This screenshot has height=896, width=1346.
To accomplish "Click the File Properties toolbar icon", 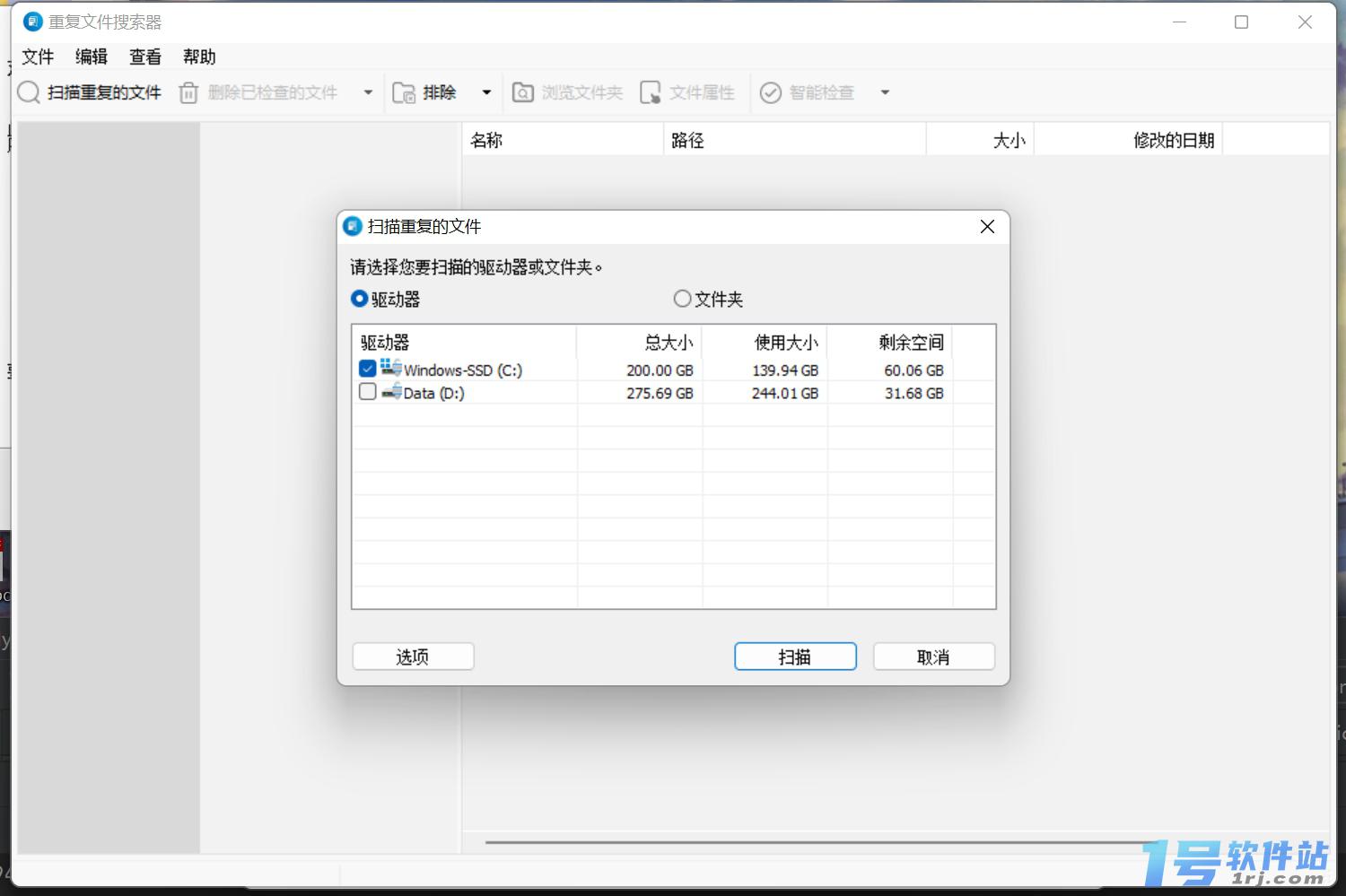I will pos(650,92).
